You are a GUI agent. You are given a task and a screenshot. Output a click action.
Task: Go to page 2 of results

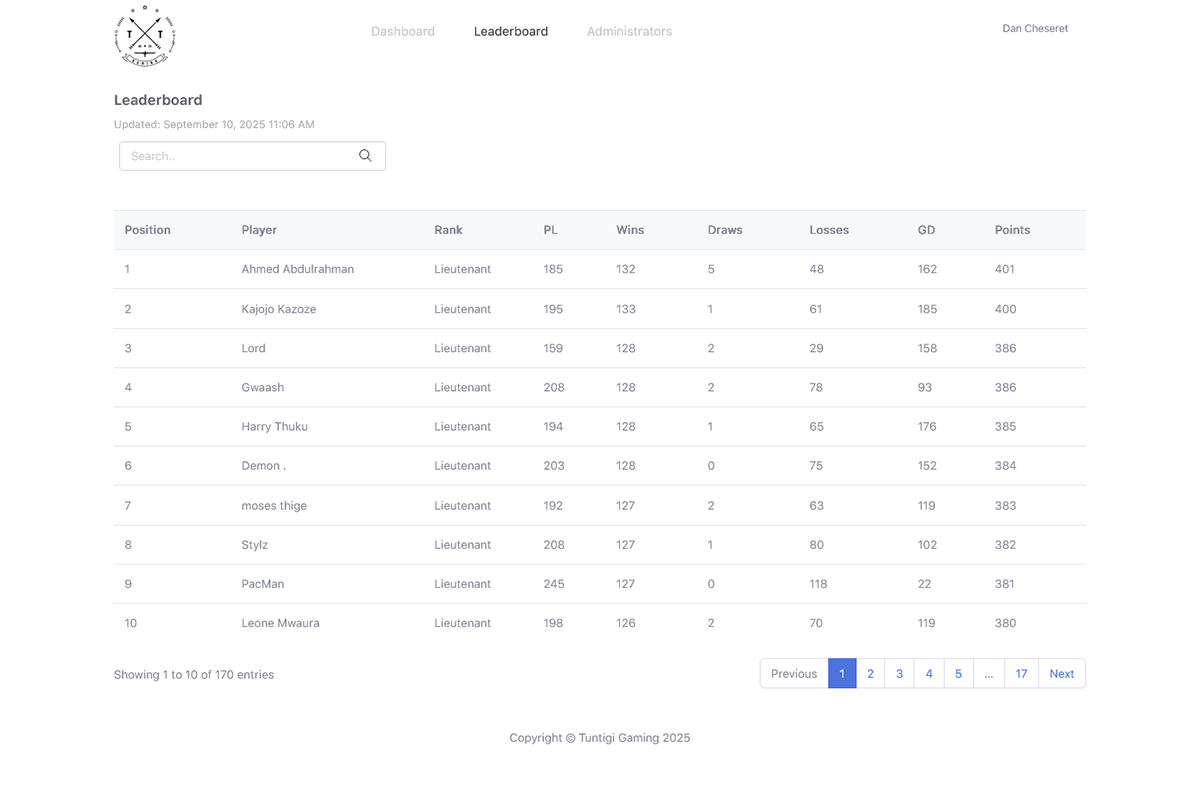[x=870, y=673]
